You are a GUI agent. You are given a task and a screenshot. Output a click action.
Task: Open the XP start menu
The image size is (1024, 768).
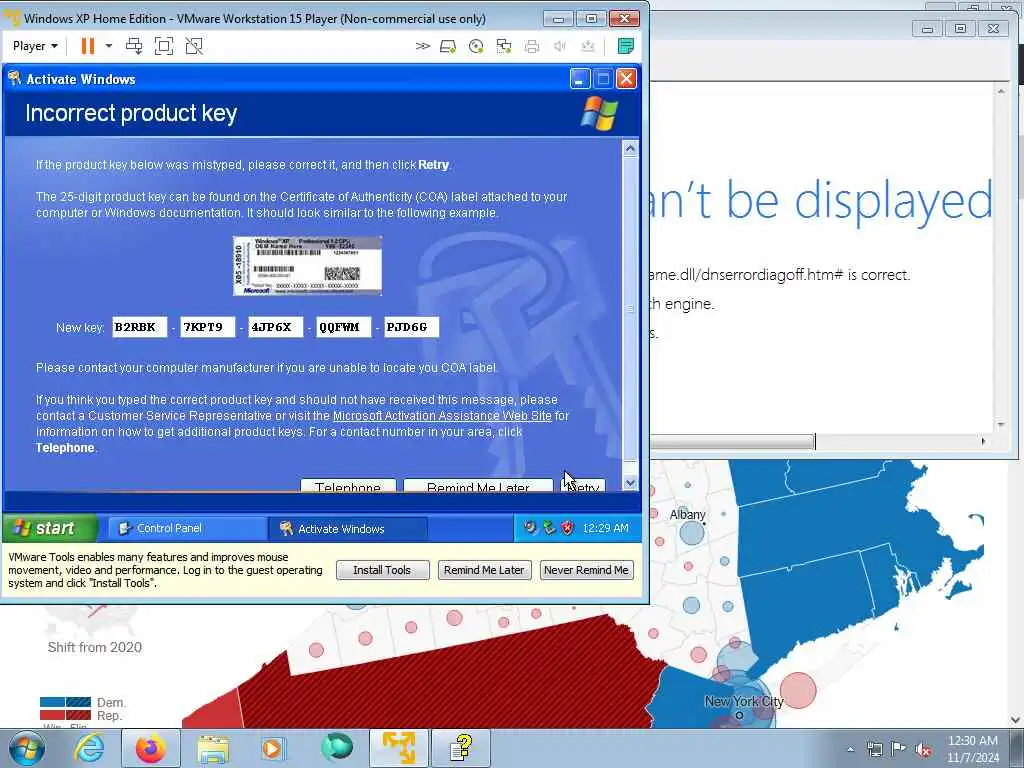(50, 528)
